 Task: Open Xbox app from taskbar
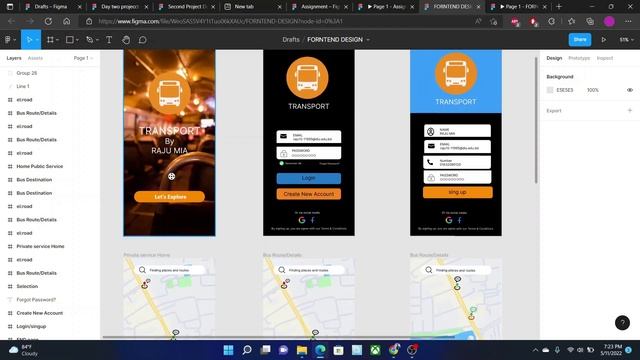click(x=375, y=350)
